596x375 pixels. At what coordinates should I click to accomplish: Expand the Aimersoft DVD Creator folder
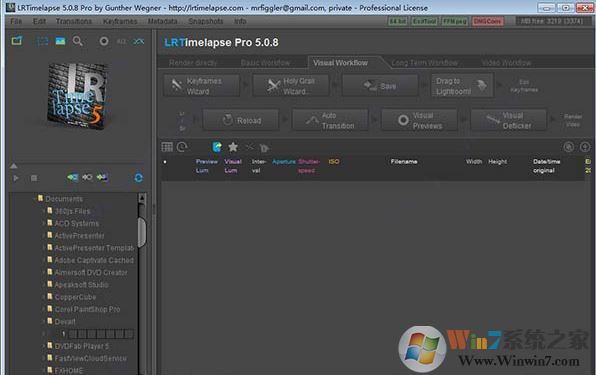44,272
